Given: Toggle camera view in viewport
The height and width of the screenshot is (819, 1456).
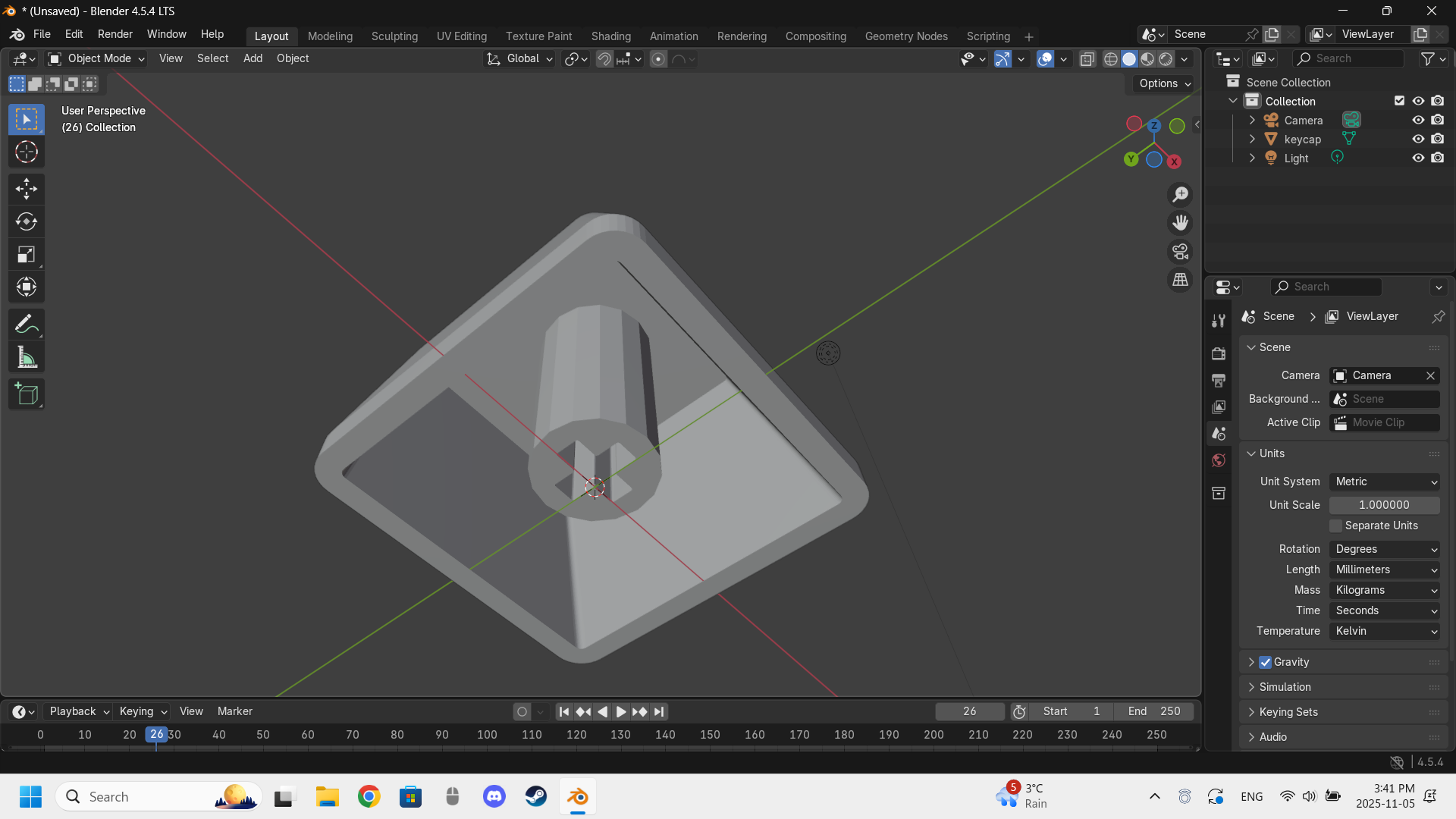Looking at the screenshot, I should [1180, 251].
